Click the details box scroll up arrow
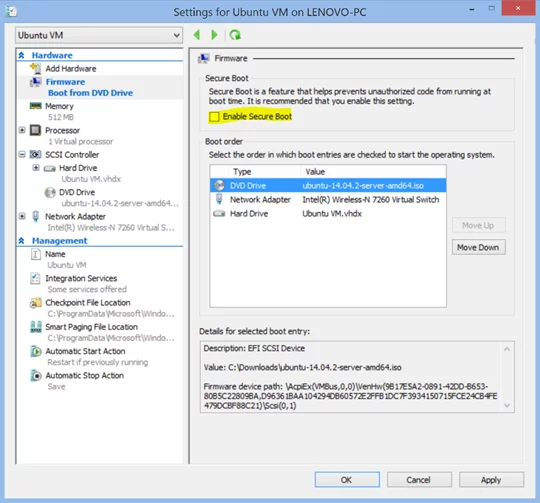Image resolution: width=540 pixels, height=503 pixels. [x=507, y=349]
